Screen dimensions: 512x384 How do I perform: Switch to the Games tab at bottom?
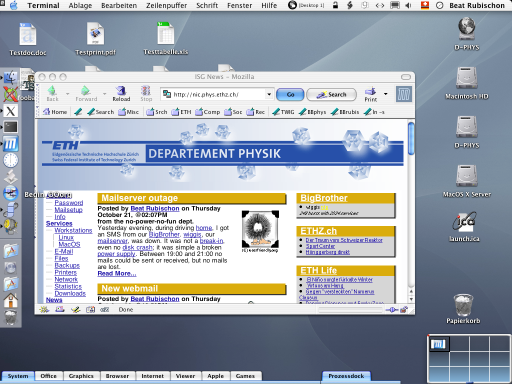click(x=245, y=376)
